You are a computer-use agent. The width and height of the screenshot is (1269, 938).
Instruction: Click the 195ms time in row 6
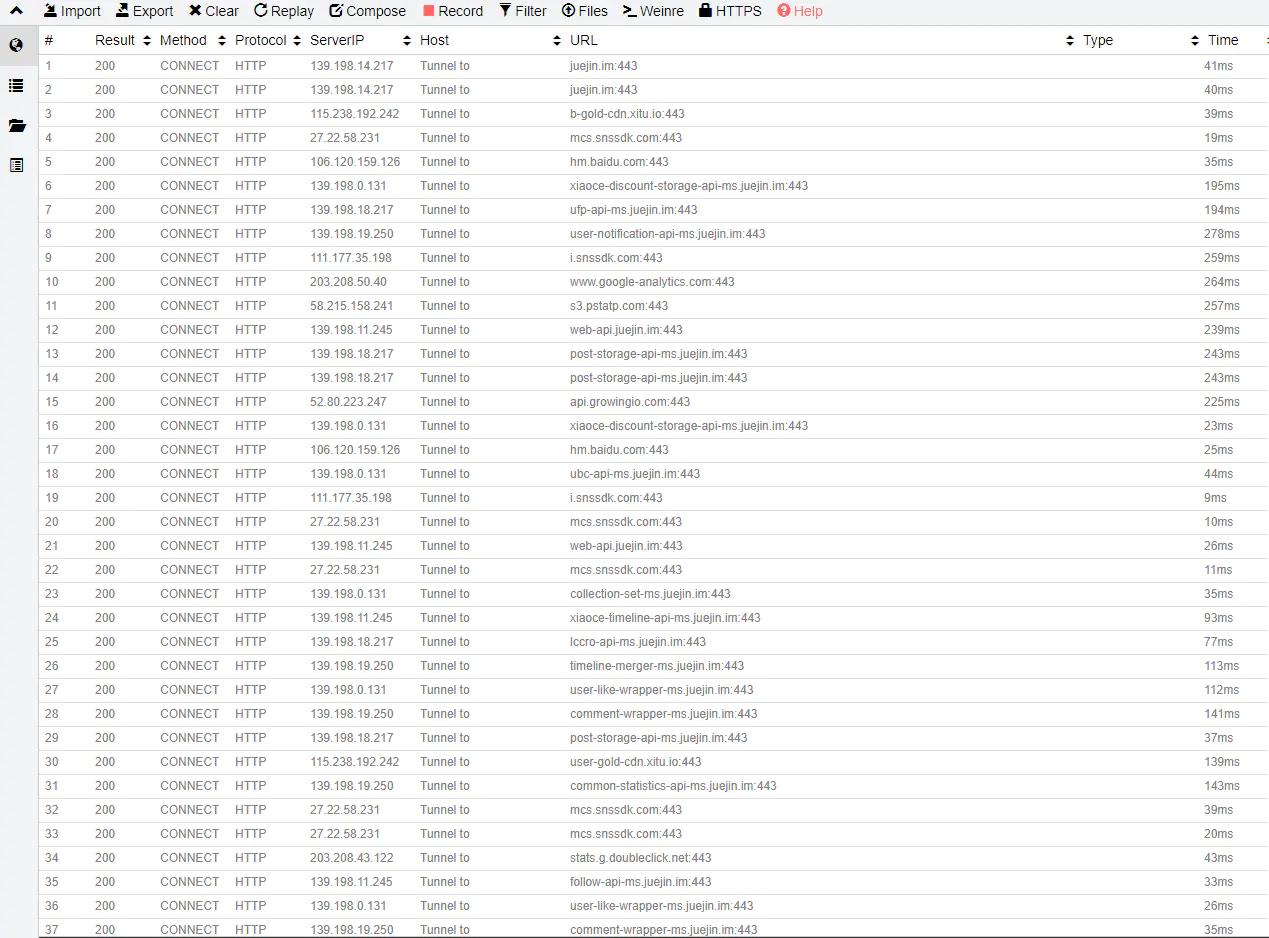point(1222,186)
